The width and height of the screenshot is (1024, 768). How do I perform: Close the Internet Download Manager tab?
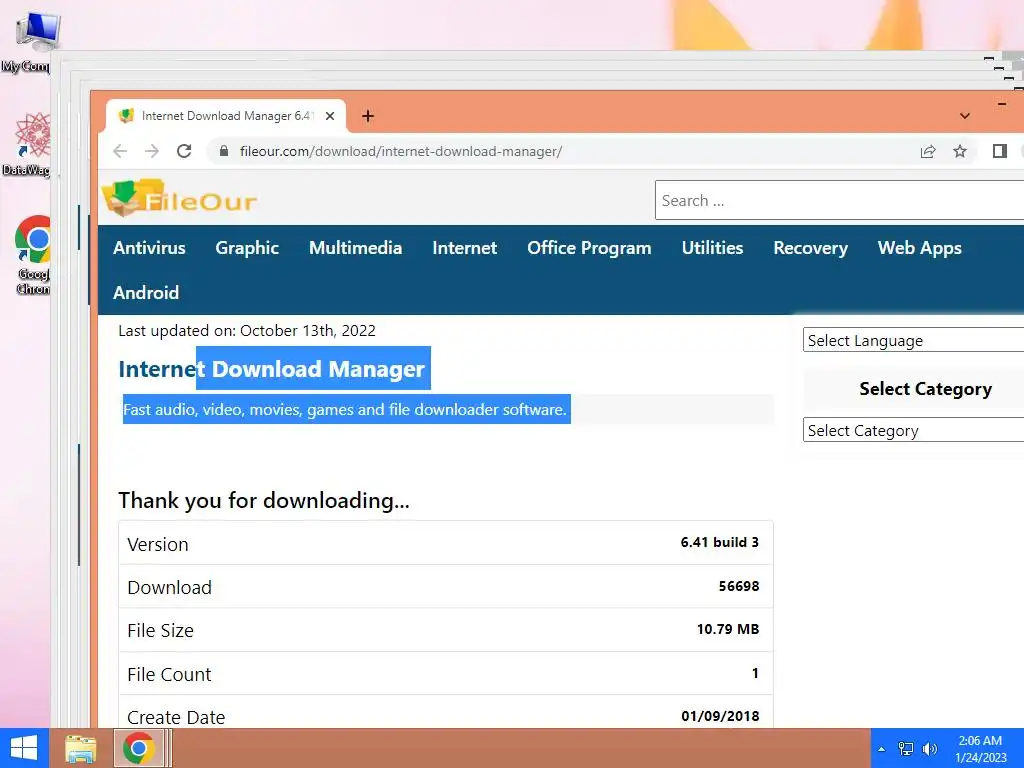pos(330,116)
